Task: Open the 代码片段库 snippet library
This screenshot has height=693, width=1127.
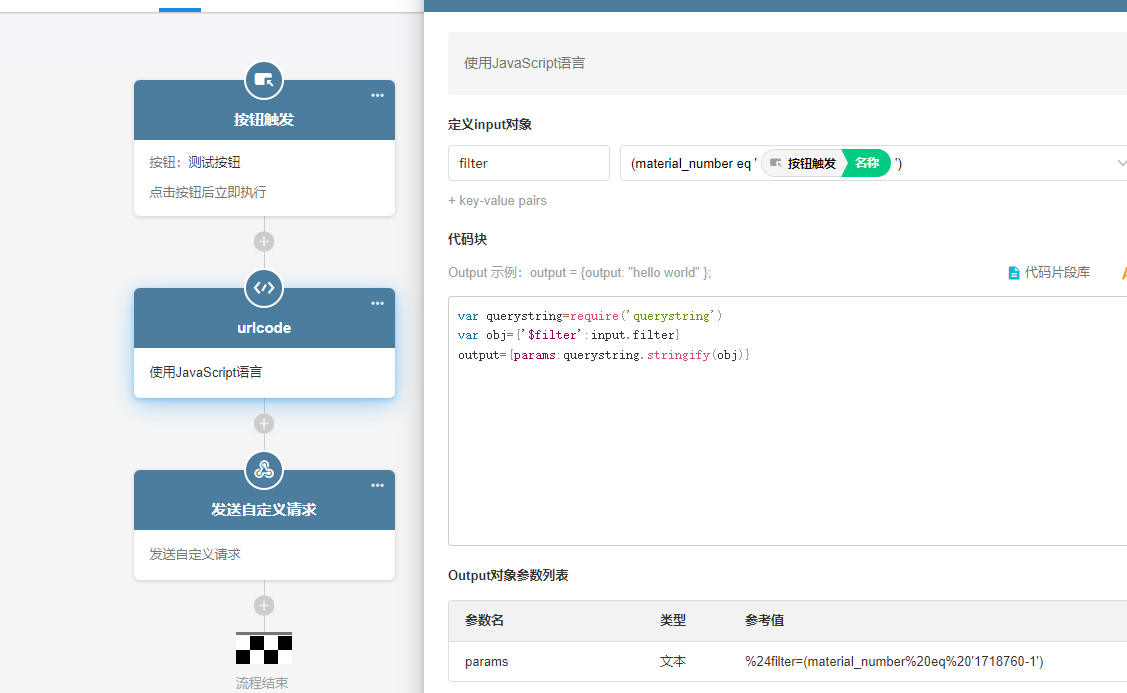Action: click(x=1049, y=272)
